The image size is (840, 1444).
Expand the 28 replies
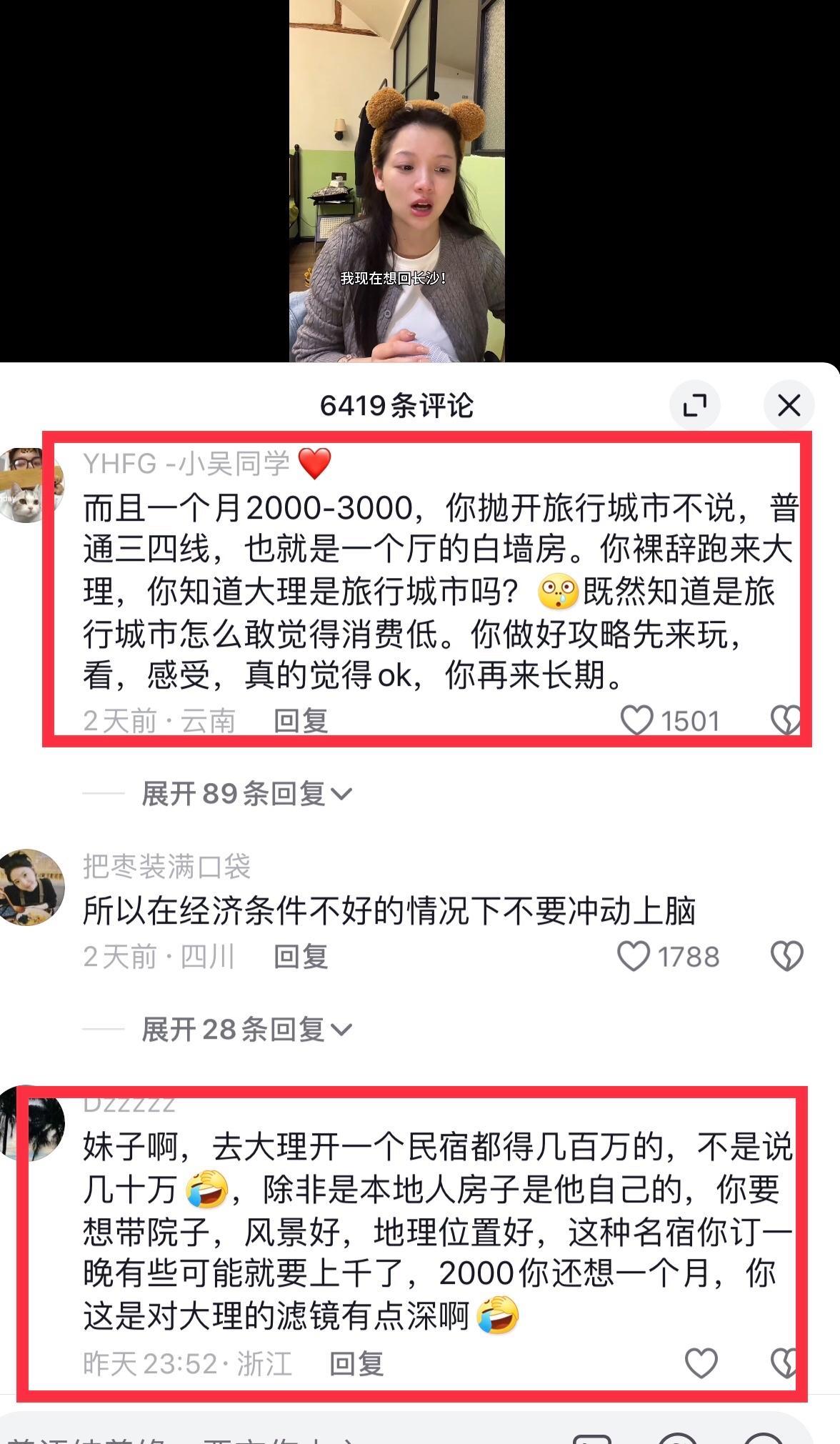click(x=246, y=1030)
